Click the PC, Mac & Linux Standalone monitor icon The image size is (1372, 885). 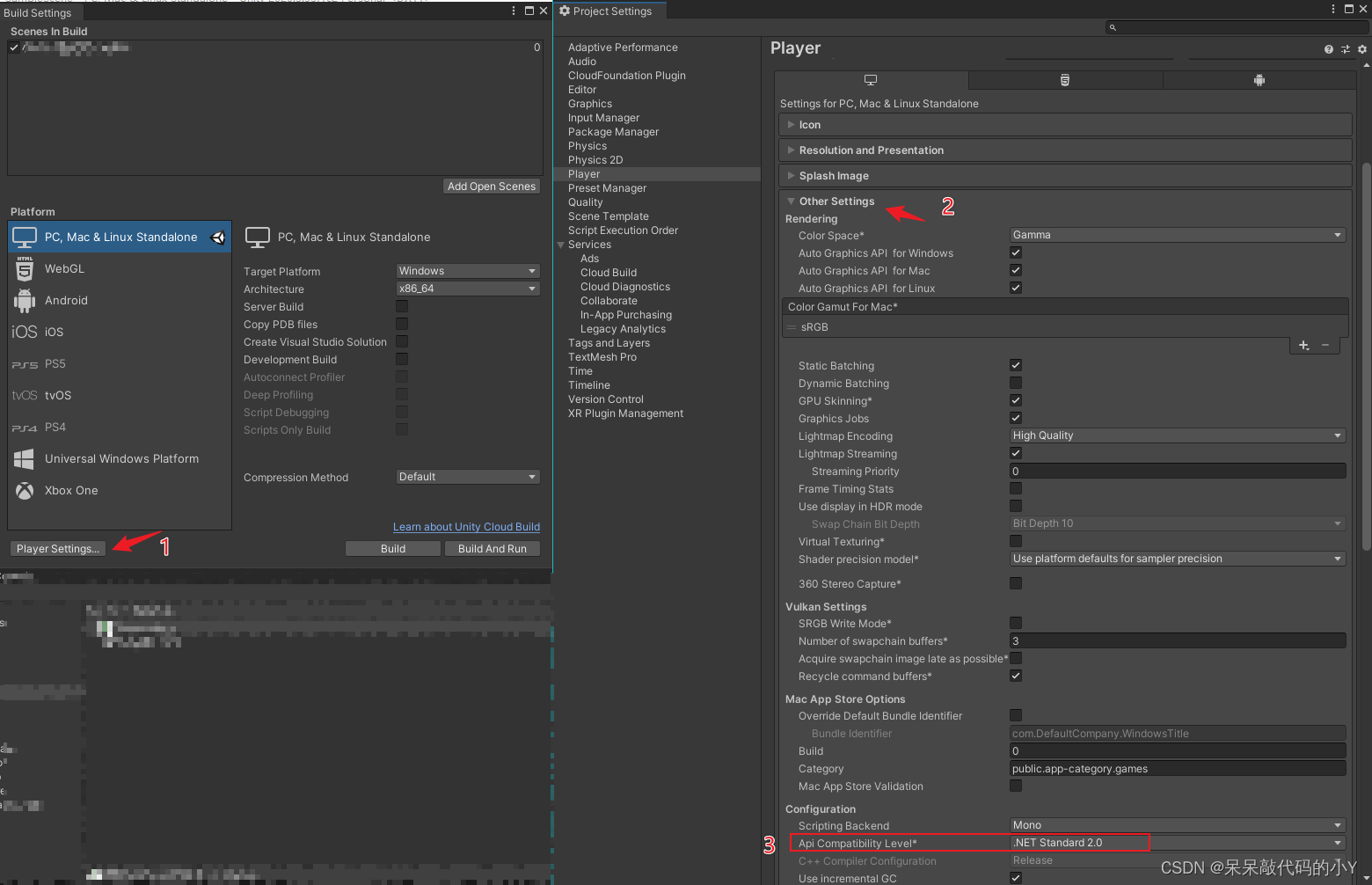25,238
